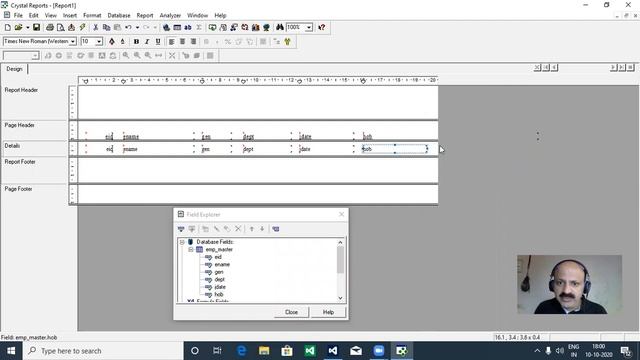Select the hob field in Field Explorer tree

tap(219, 294)
